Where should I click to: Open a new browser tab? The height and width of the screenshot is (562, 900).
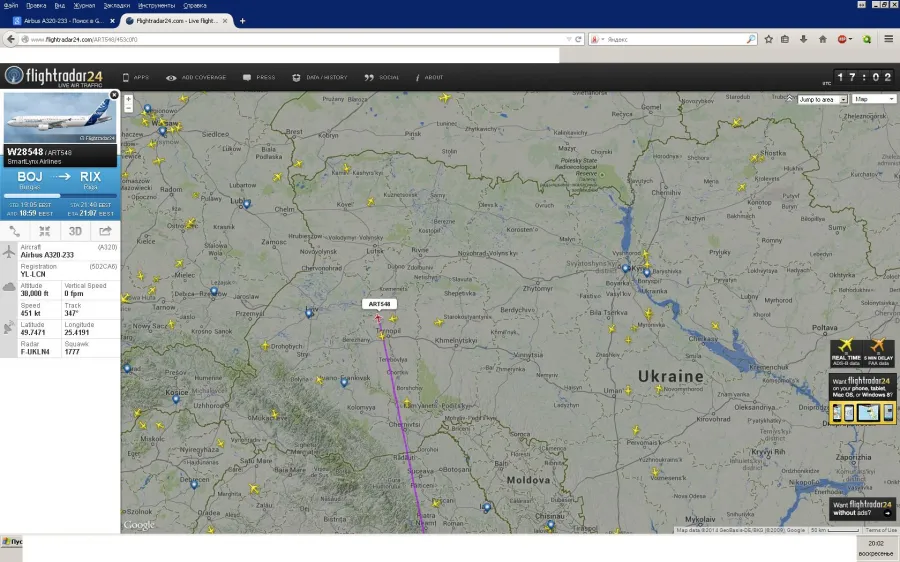pyautogui.click(x=242, y=21)
